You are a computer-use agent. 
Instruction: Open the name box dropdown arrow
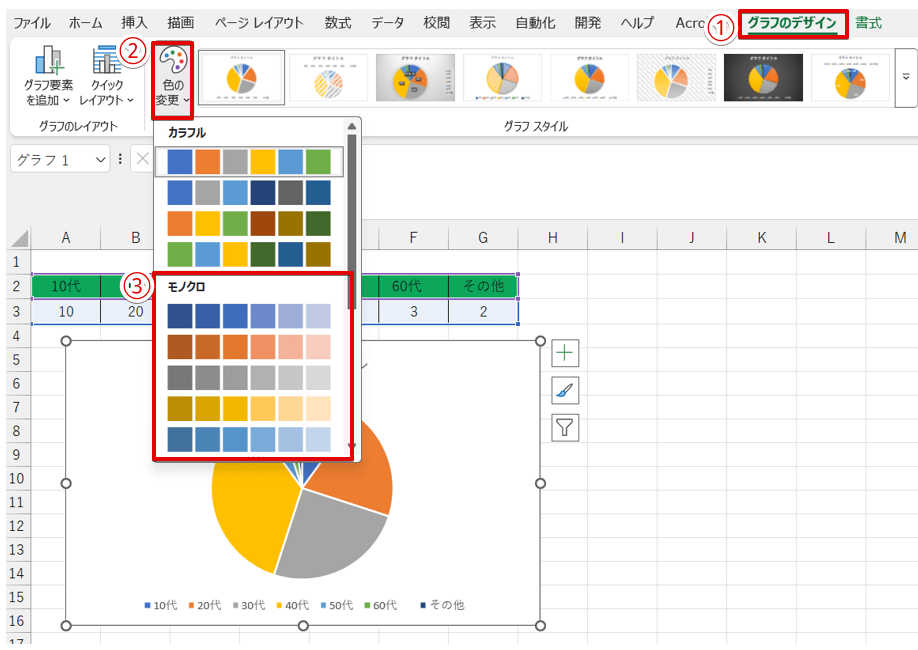pyautogui.click(x=99, y=160)
